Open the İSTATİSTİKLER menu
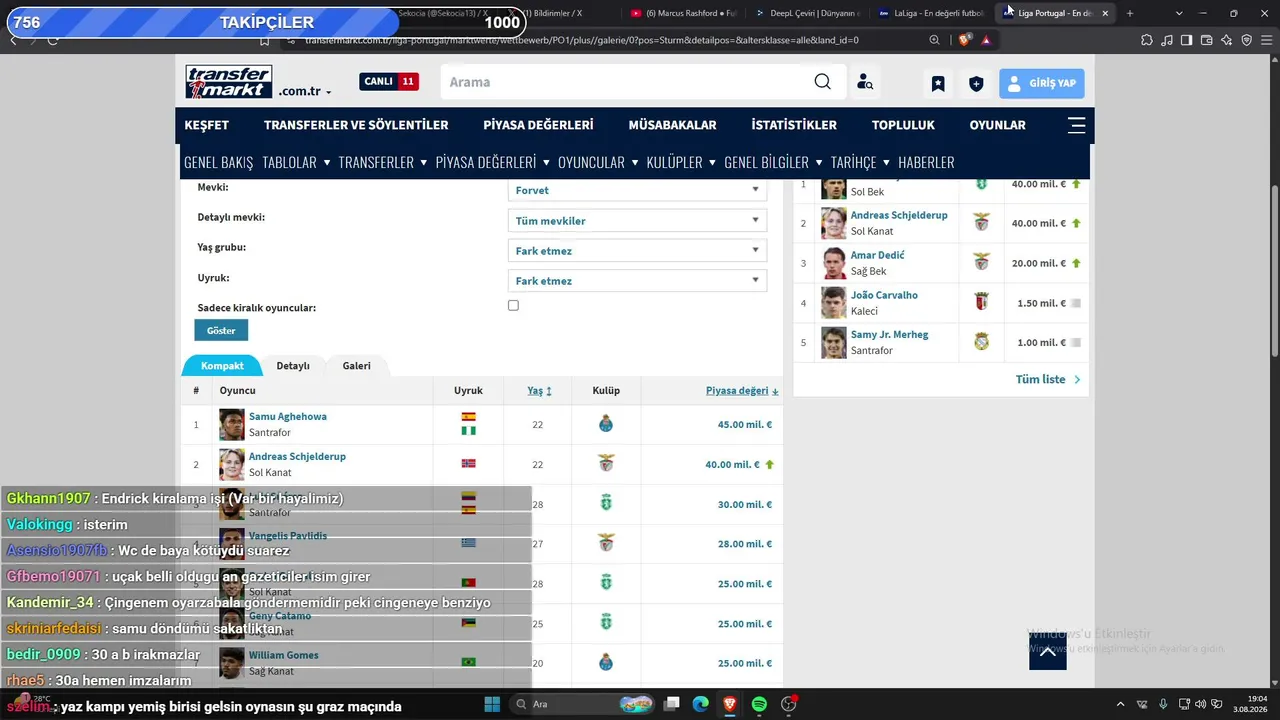 (x=794, y=125)
